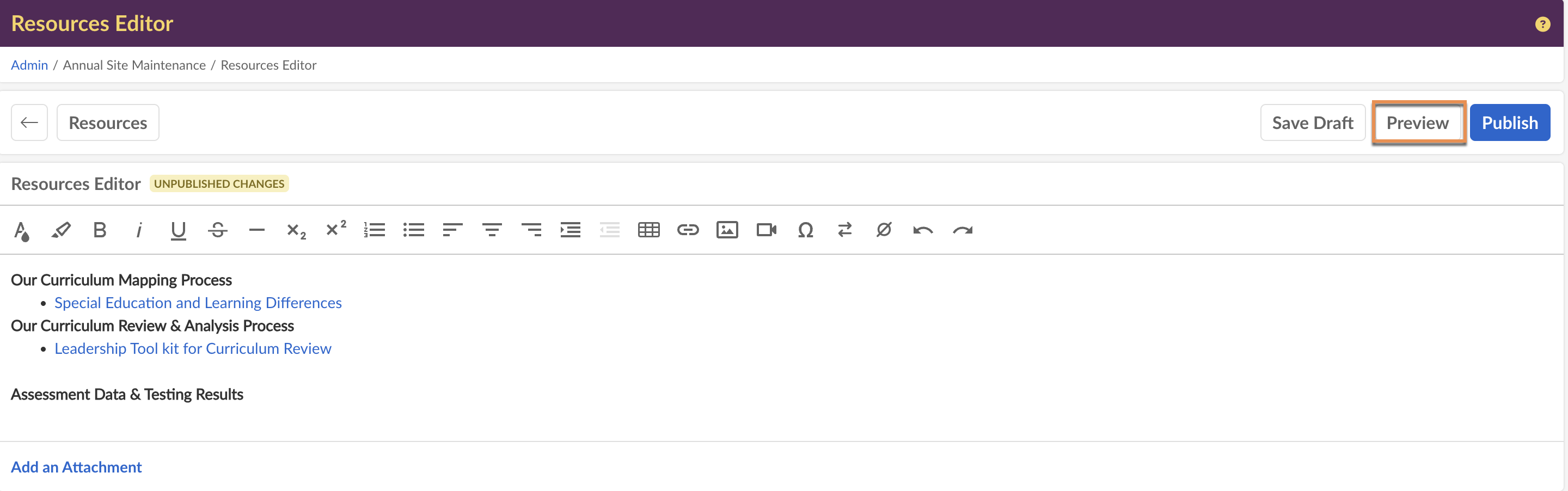The width and height of the screenshot is (1568, 491).
Task: Toggle italic formatting
Action: pyautogui.click(x=139, y=230)
